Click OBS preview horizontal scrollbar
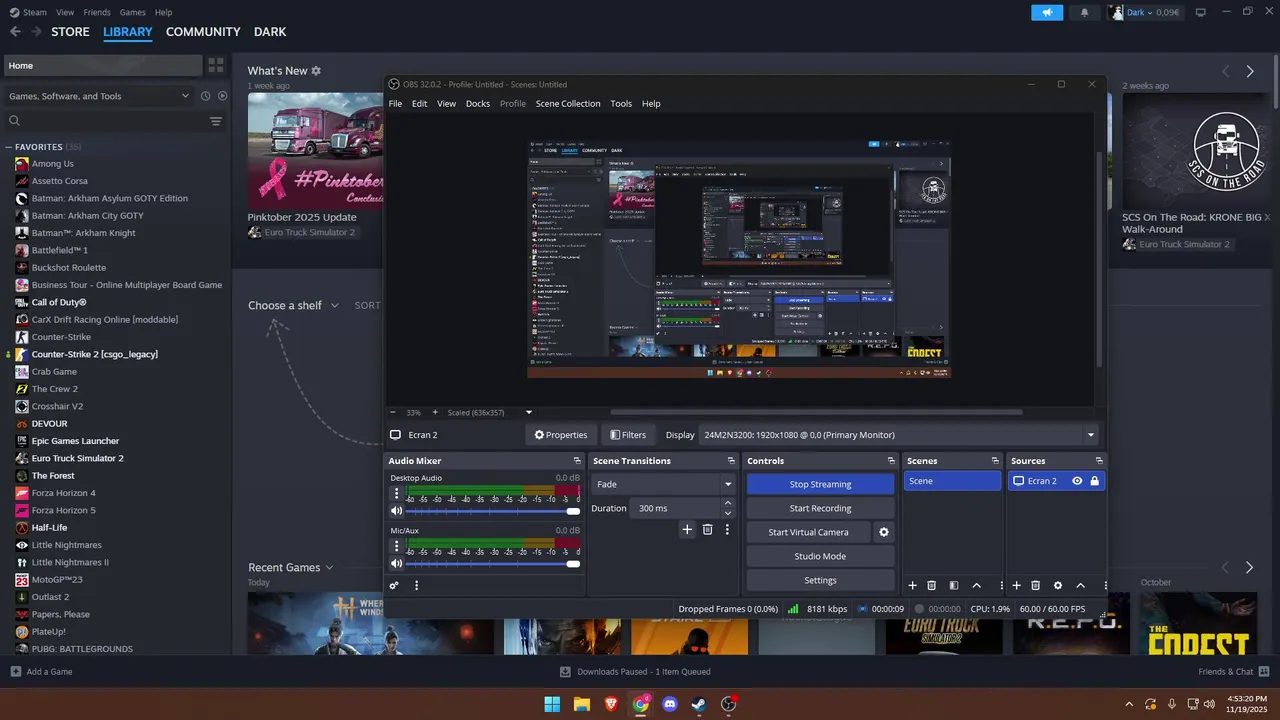 [x=816, y=412]
